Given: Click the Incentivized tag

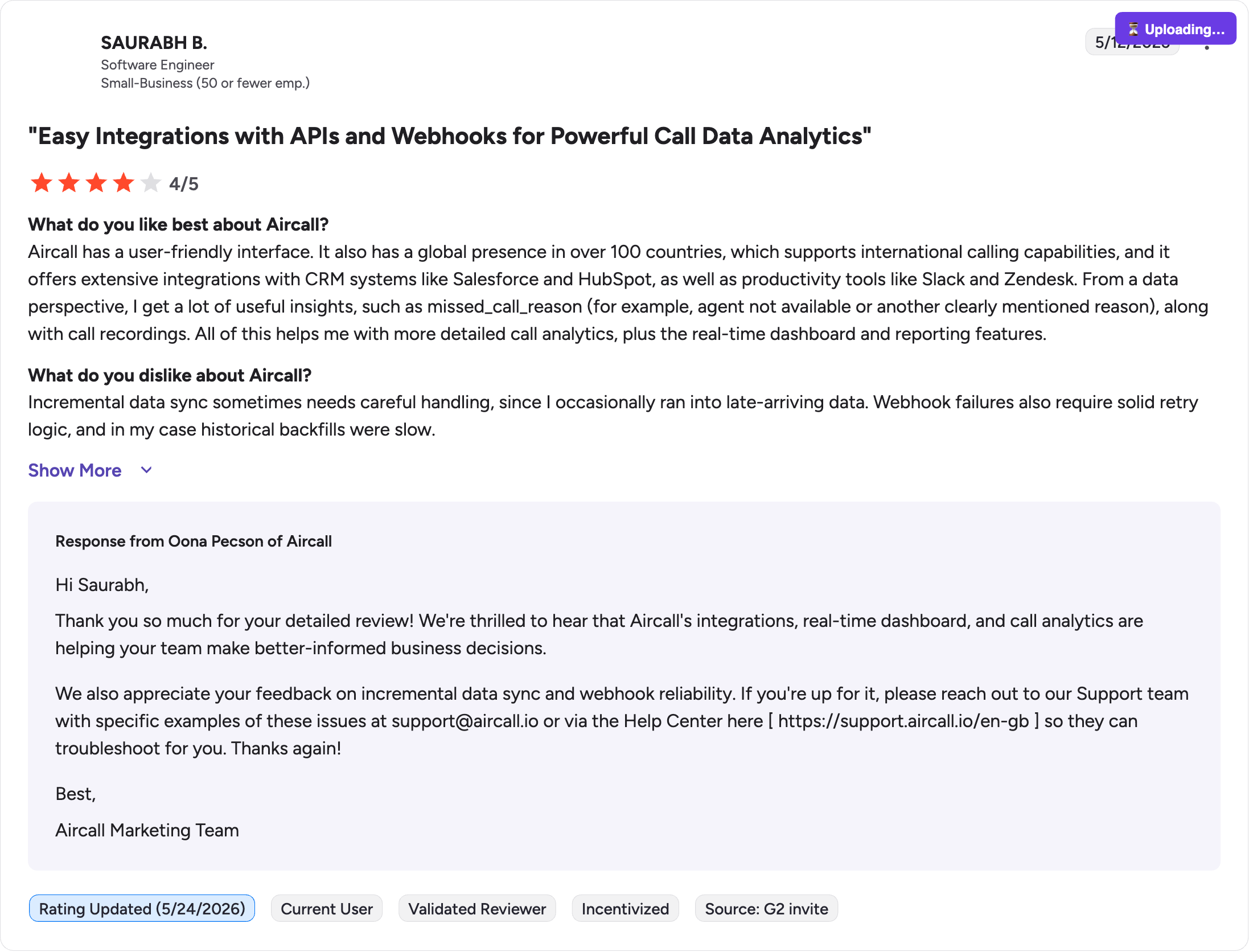Looking at the screenshot, I should click(x=625, y=909).
